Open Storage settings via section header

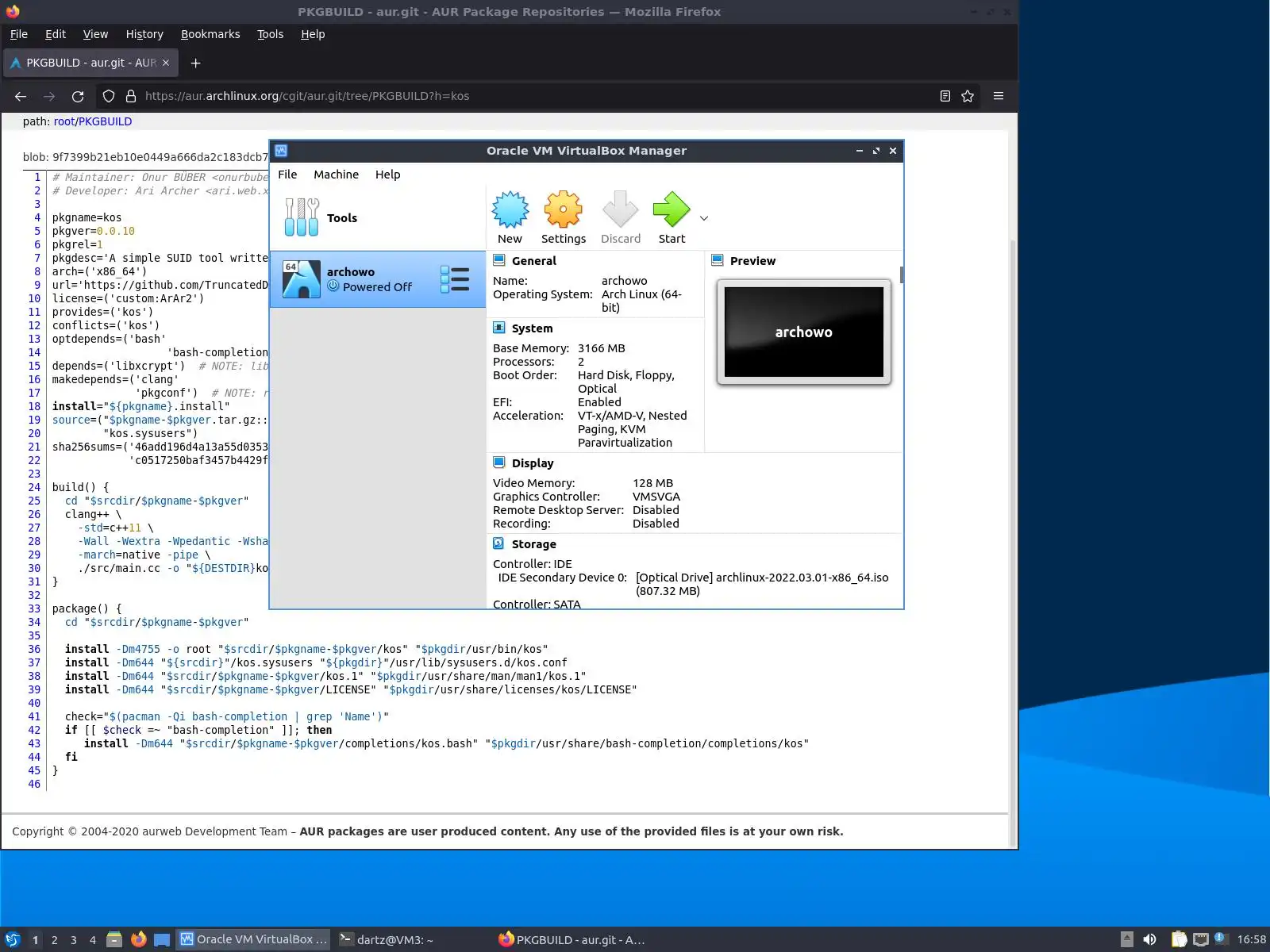534,544
